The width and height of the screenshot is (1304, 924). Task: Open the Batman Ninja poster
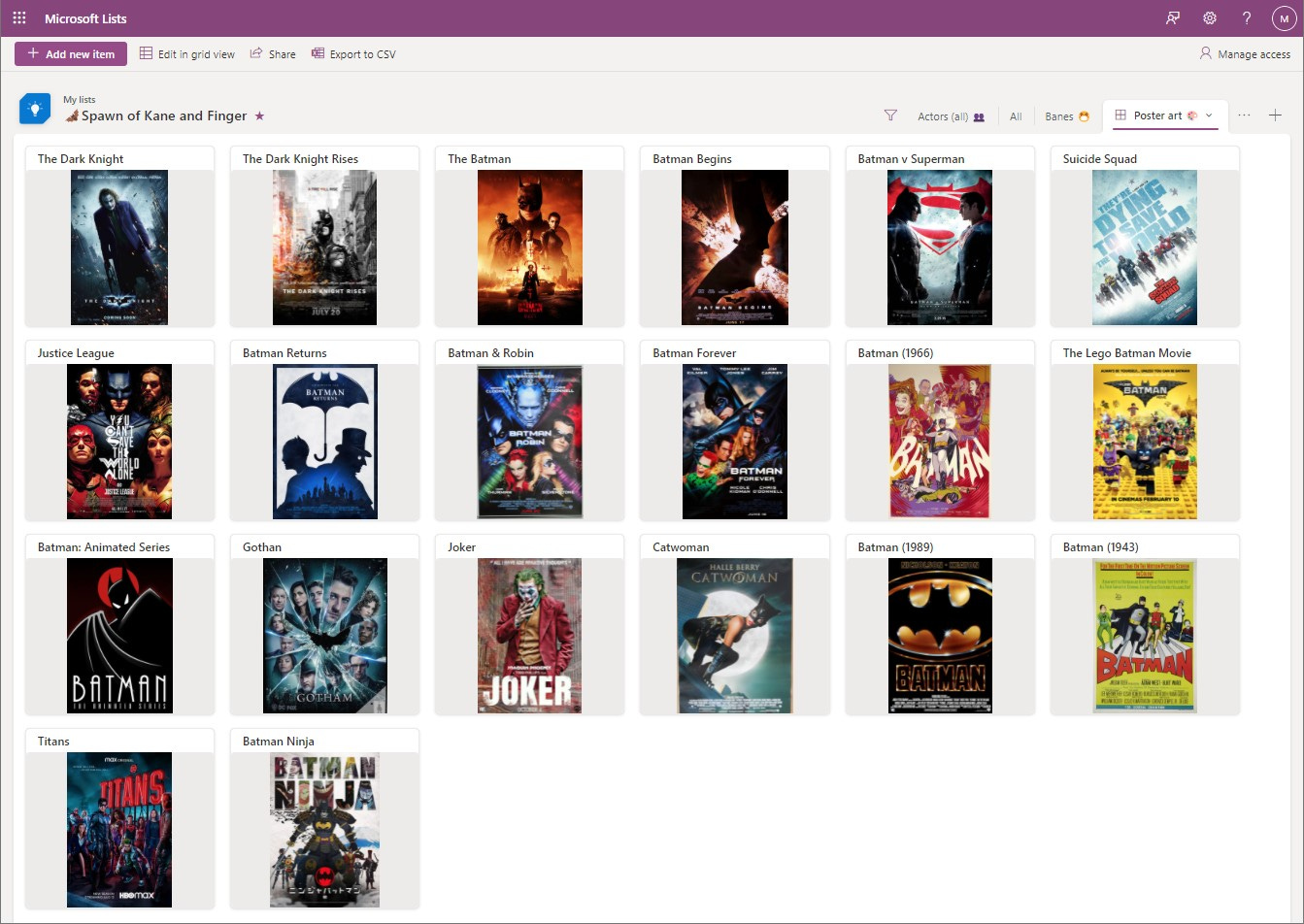325,830
